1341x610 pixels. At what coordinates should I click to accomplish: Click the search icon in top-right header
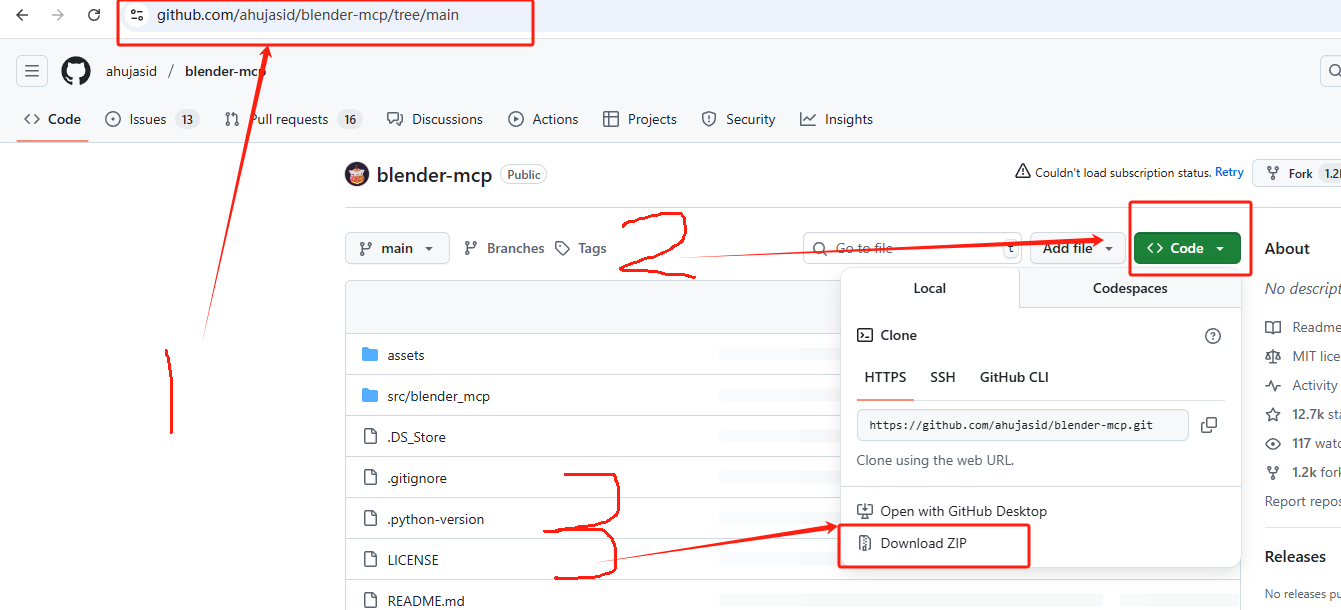(x=1333, y=71)
